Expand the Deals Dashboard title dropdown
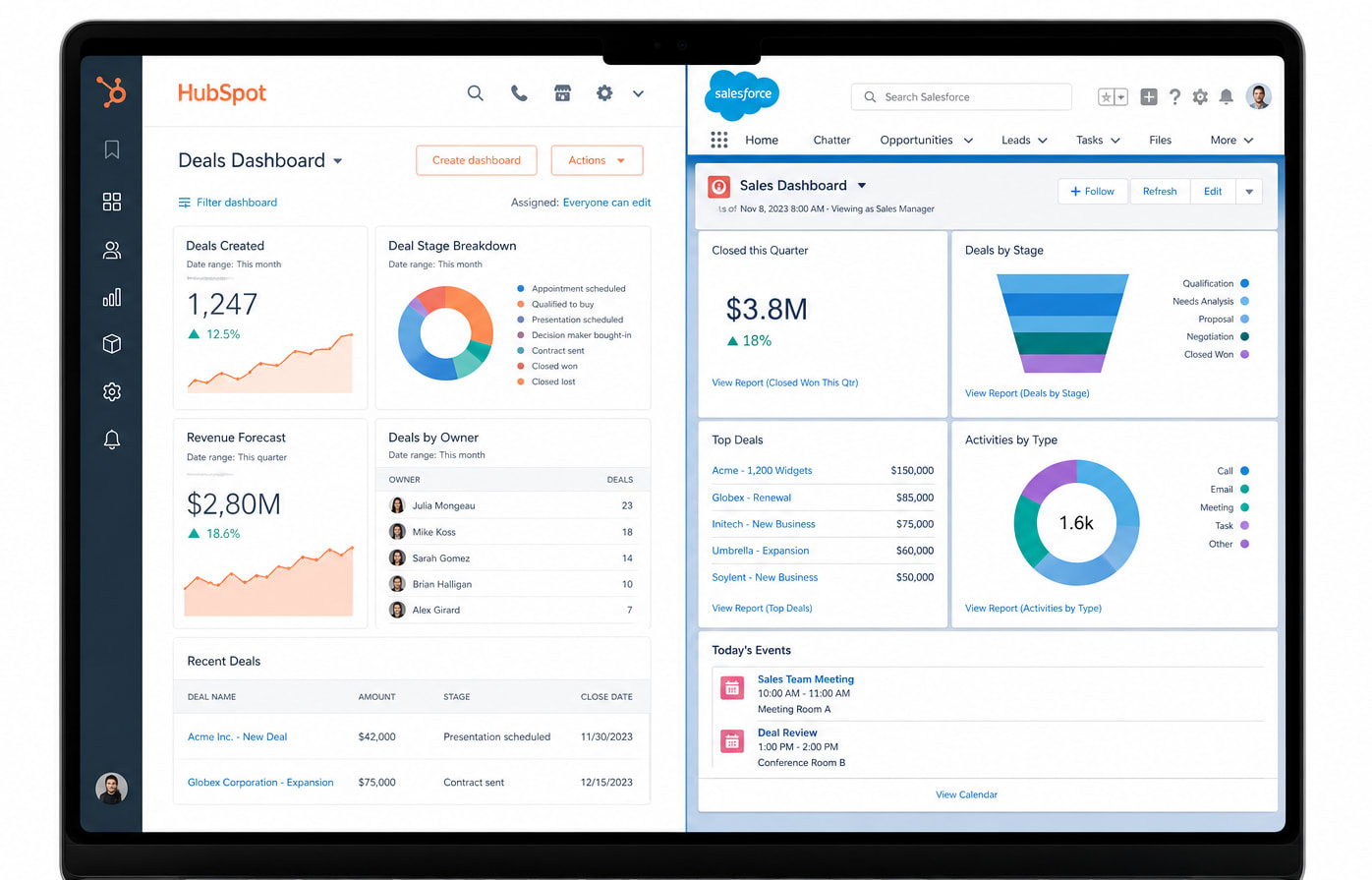The width and height of the screenshot is (1372, 880). [338, 161]
